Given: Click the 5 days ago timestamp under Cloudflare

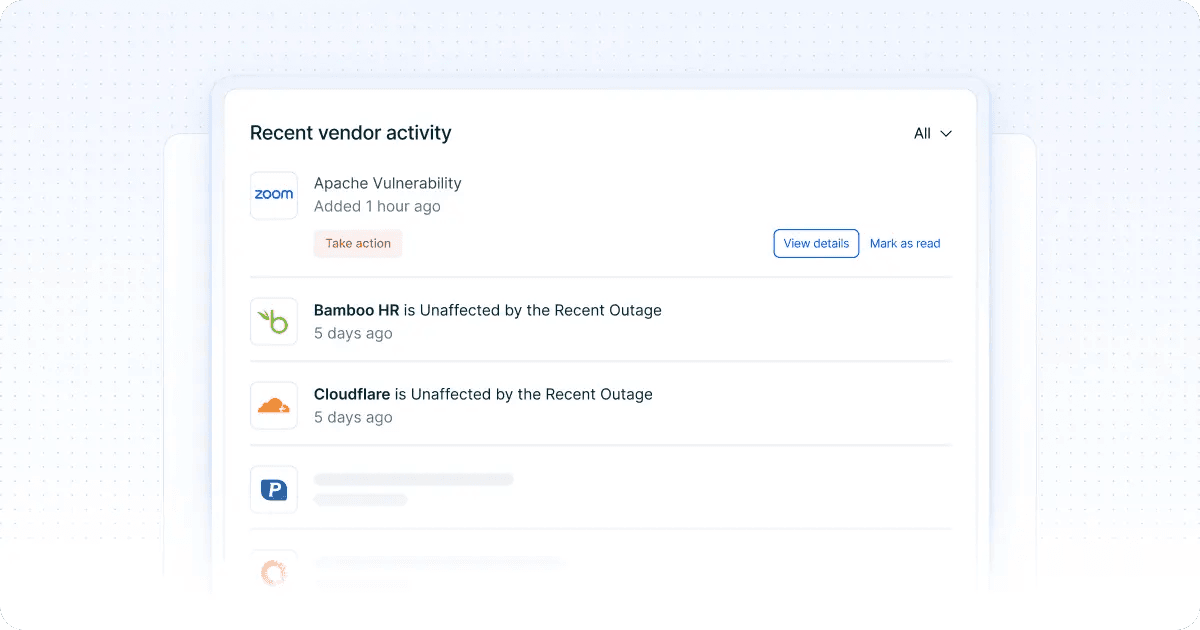Looking at the screenshot, I should click(353, 417).
